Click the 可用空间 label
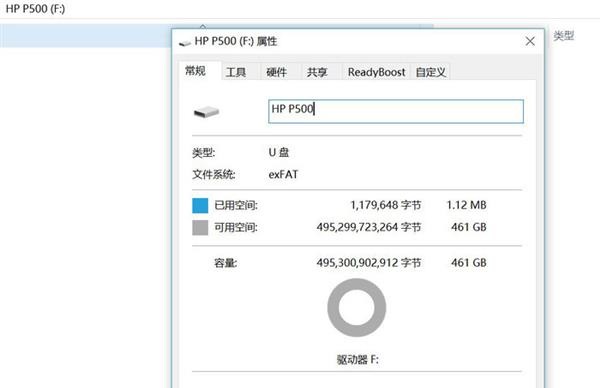The width and height of the screenshot is (600, 388). [x=236, y=227]
